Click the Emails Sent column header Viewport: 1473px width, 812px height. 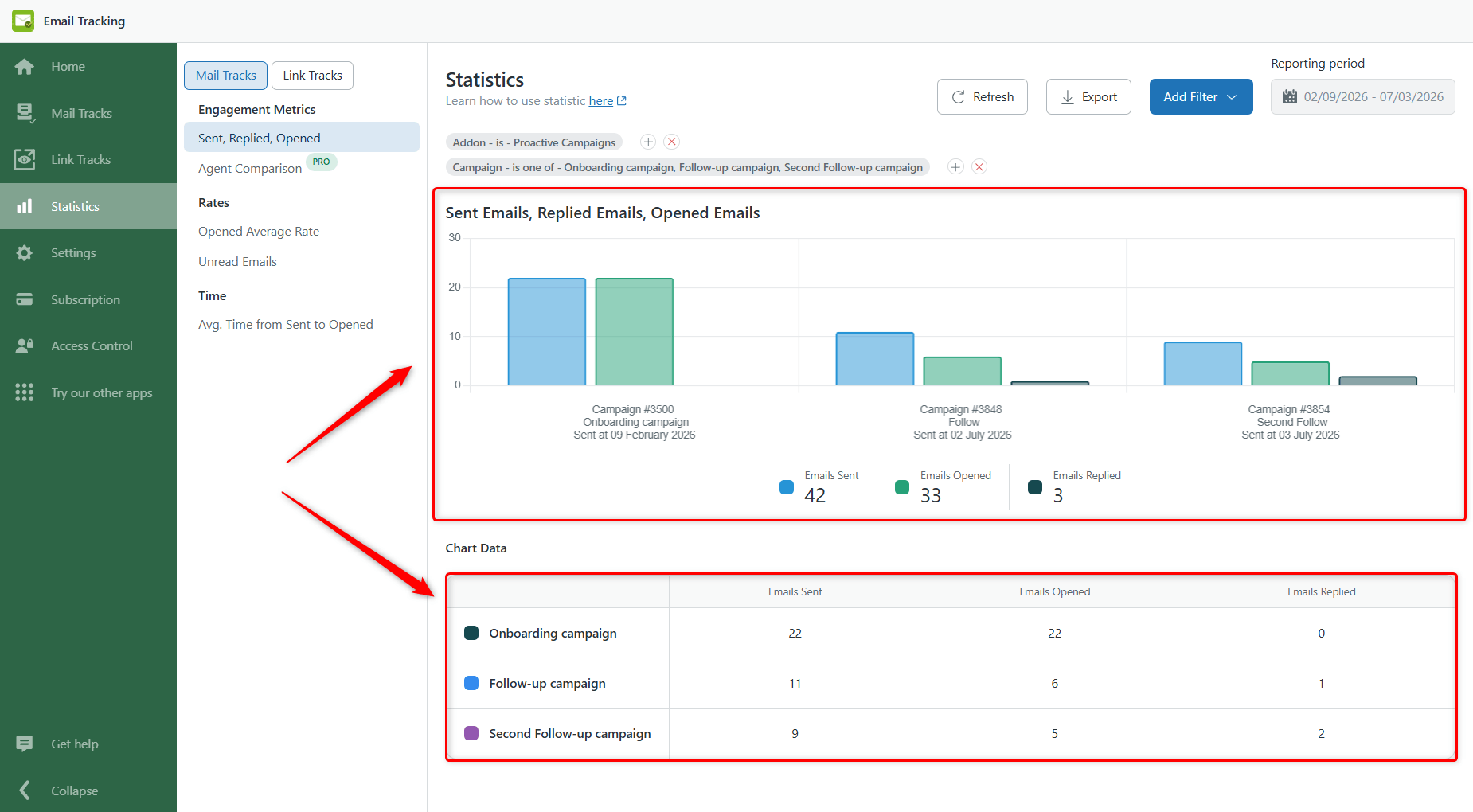tap(795, 591)
